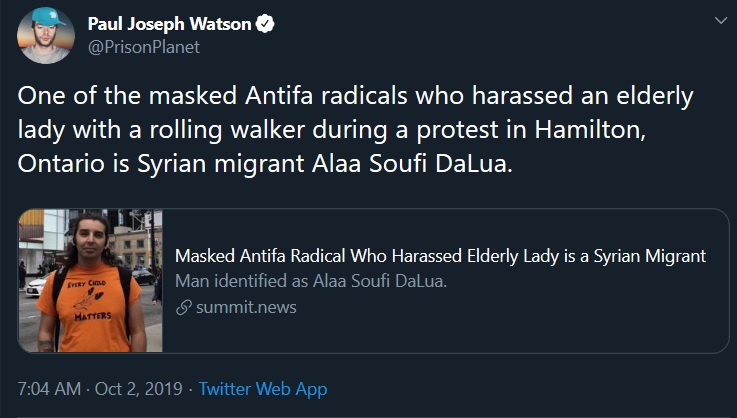
Task: Visit the @PrisonPlanet handle
Action: (145, 46)
